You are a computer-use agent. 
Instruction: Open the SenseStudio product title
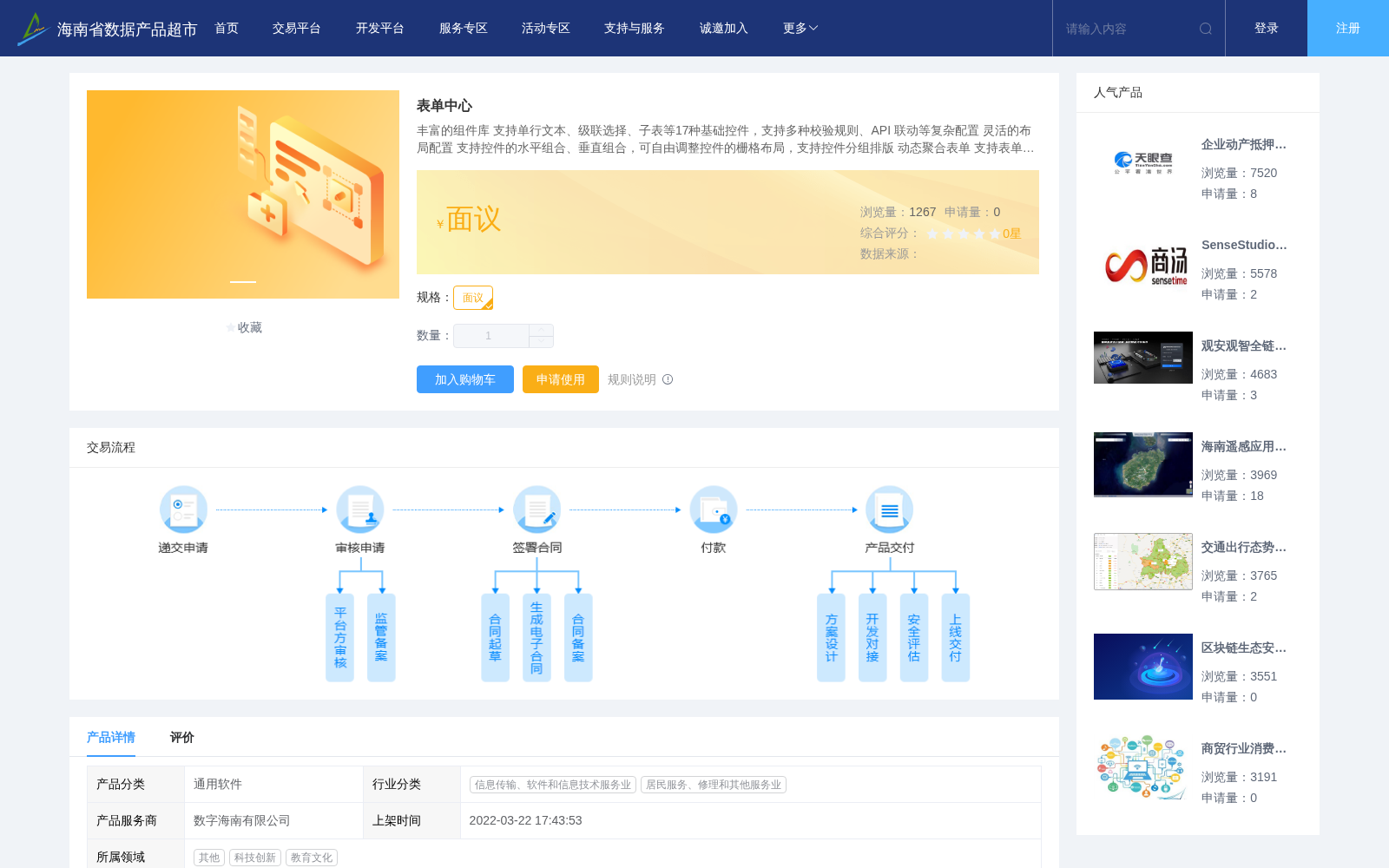(x=1244, y=245)
